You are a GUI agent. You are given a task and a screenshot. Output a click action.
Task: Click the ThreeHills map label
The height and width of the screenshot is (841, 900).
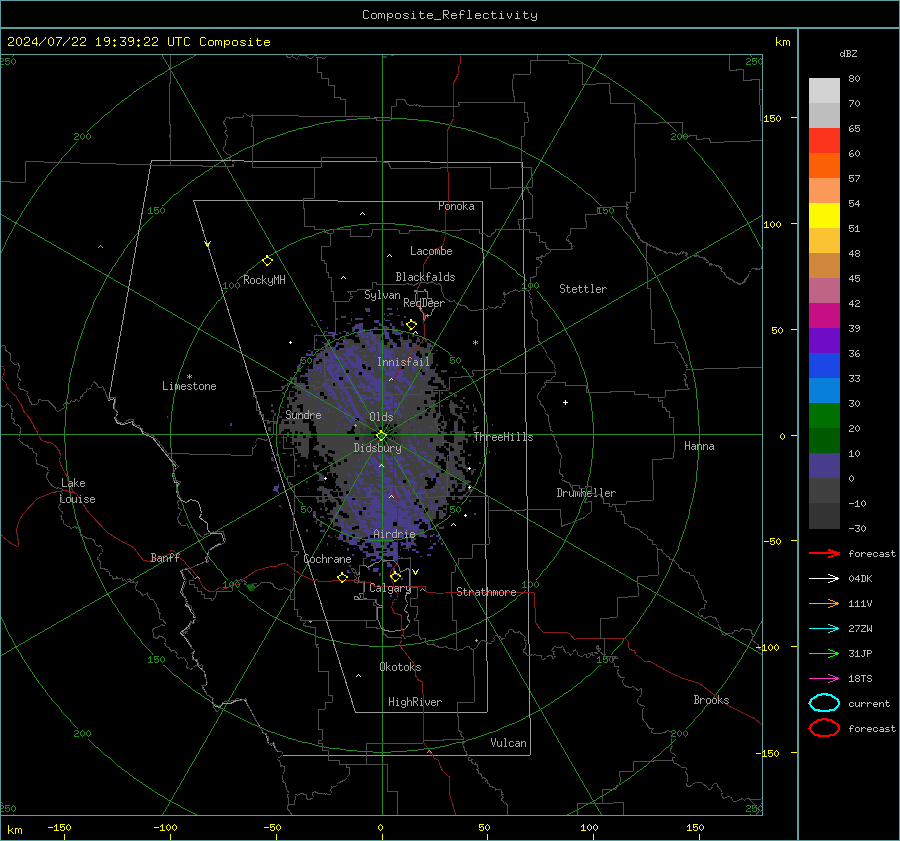(503, 437)
